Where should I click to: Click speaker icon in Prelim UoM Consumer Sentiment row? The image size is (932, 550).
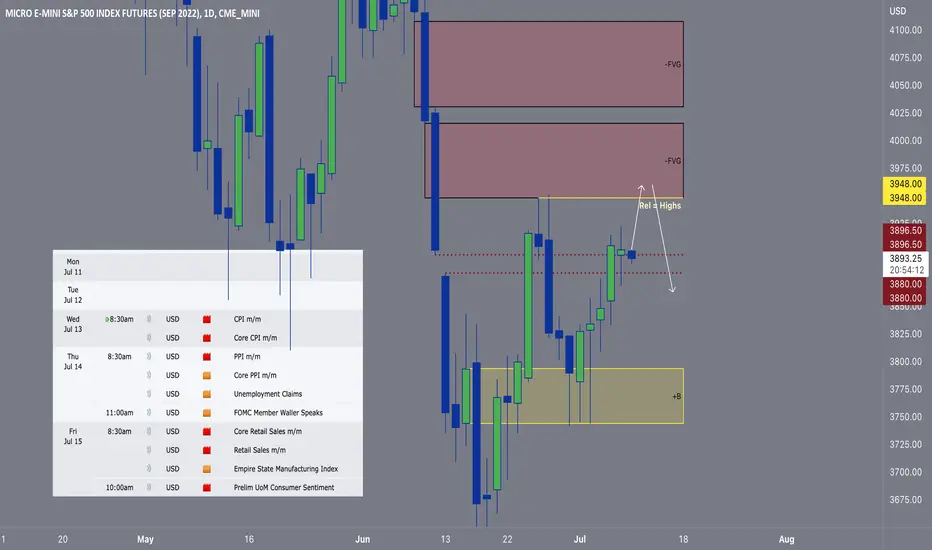point(149,488)
